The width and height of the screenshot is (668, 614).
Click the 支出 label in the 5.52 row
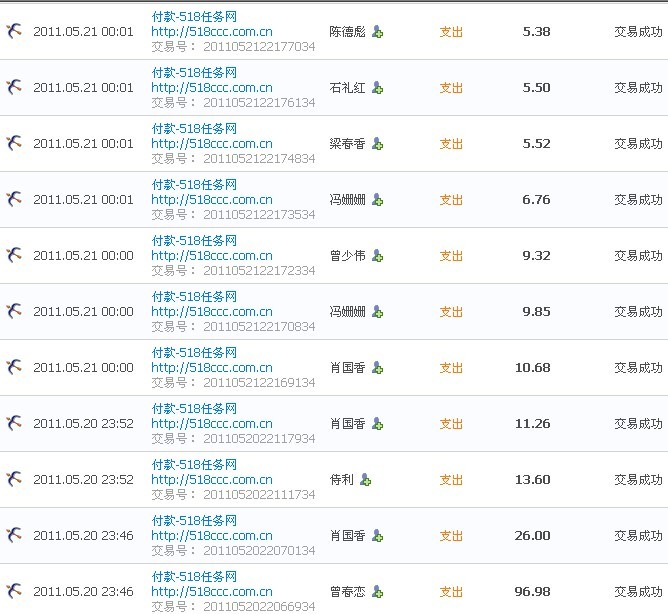coord(451,144)
